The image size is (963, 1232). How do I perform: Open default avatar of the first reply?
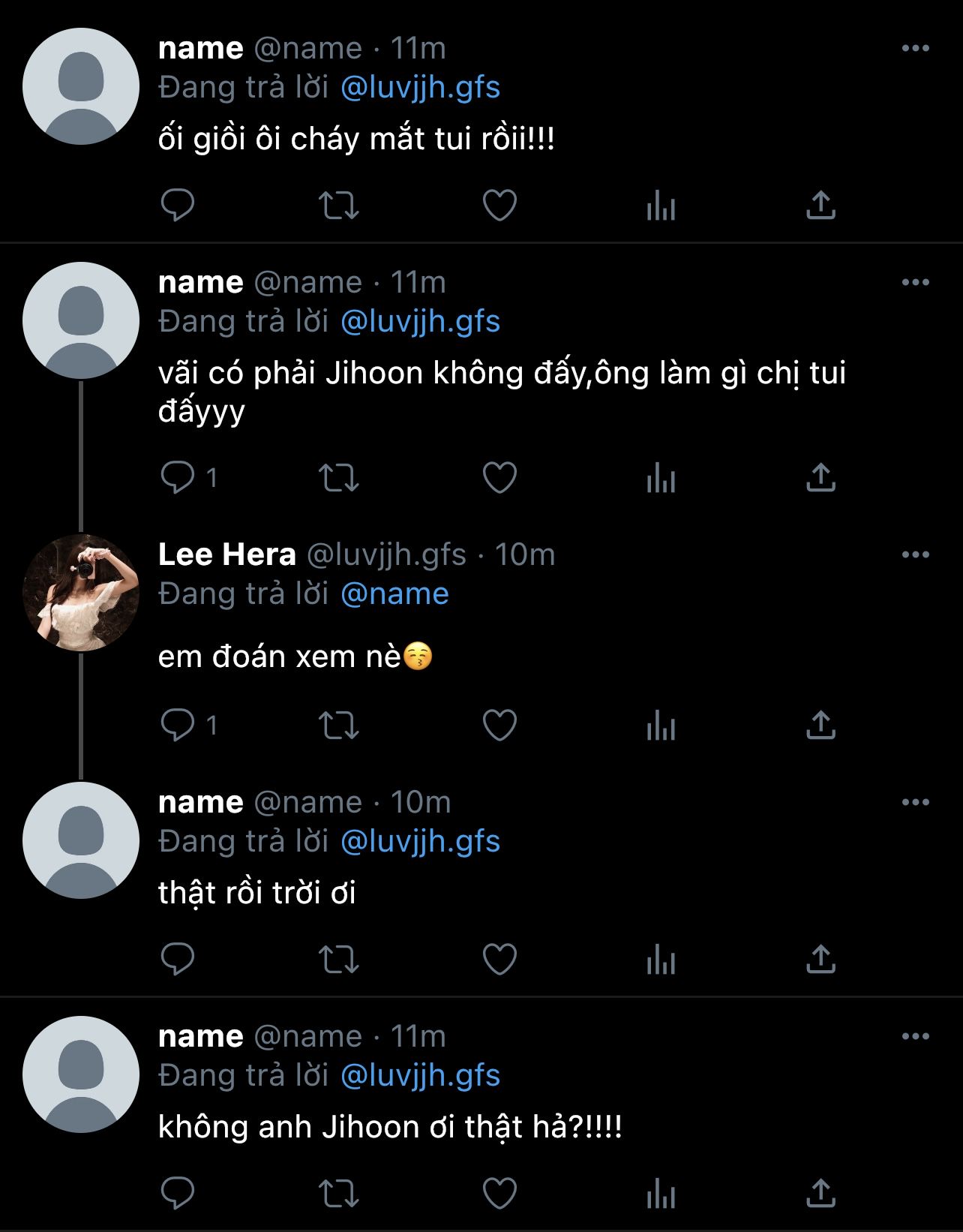point(81,86)
